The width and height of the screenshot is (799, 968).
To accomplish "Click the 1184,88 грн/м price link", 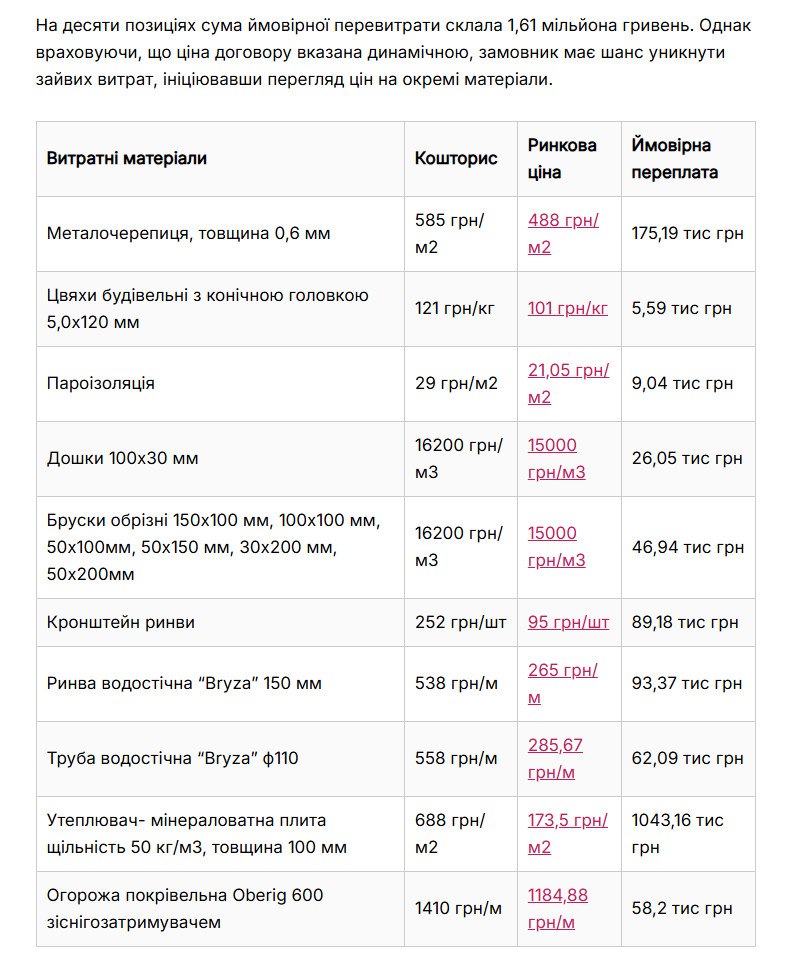I will [558, 908].
